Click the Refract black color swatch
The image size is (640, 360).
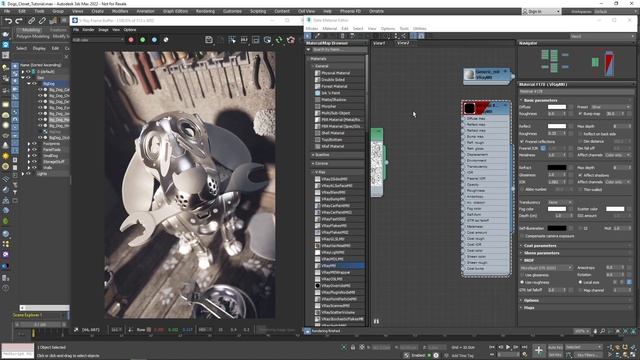pyautogui.click(x=557, y=167)
